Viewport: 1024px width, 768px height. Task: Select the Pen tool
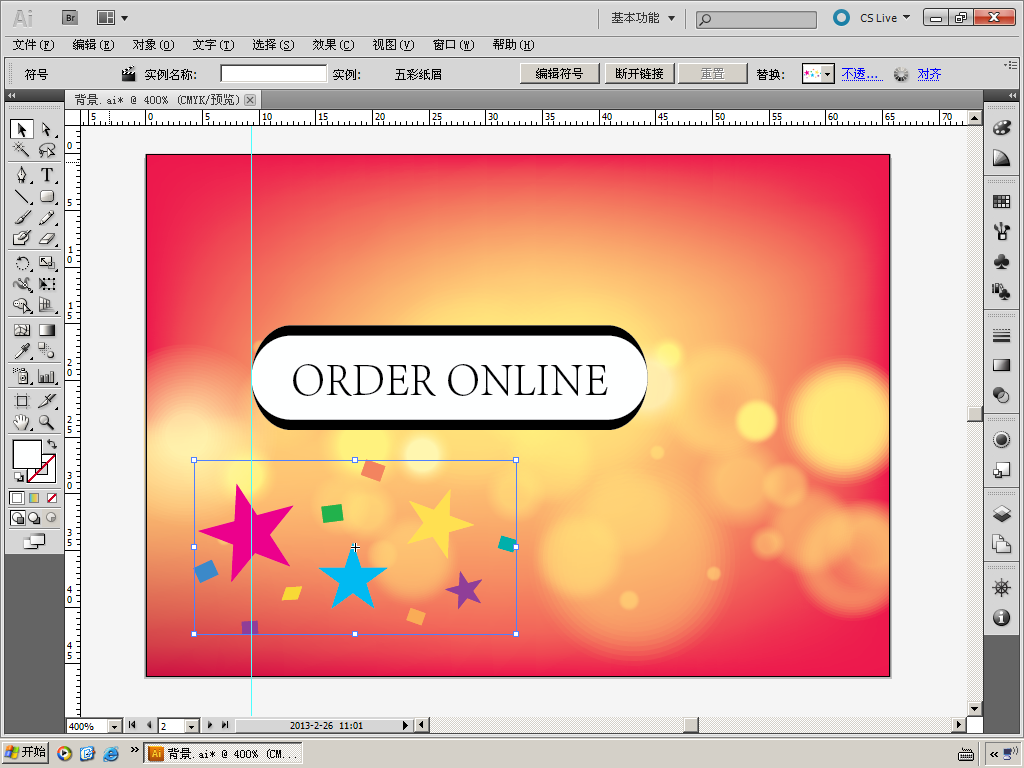tap(22, 175)
